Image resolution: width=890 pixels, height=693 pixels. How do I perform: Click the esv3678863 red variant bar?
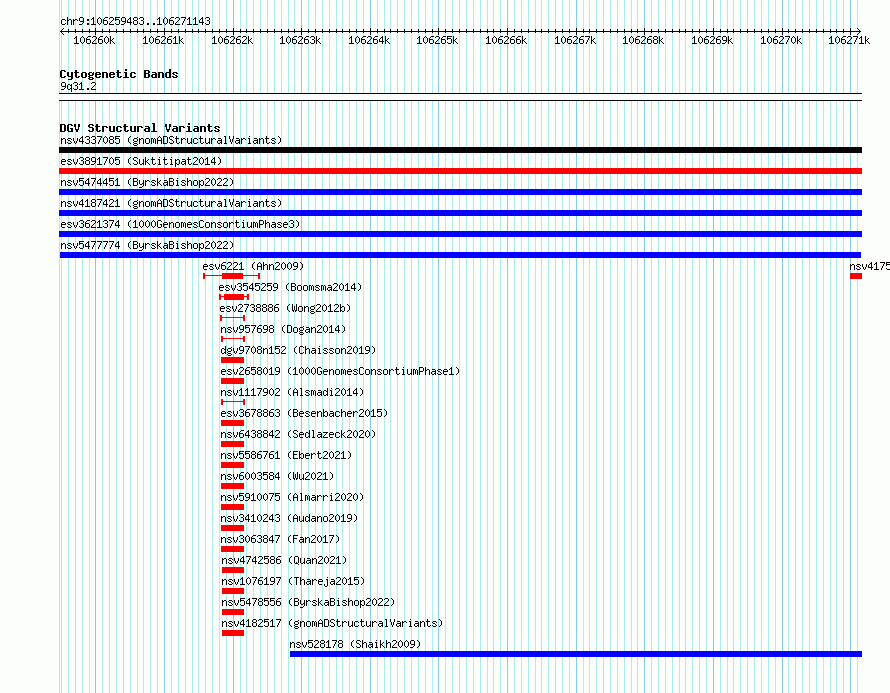tap(233, 423)
